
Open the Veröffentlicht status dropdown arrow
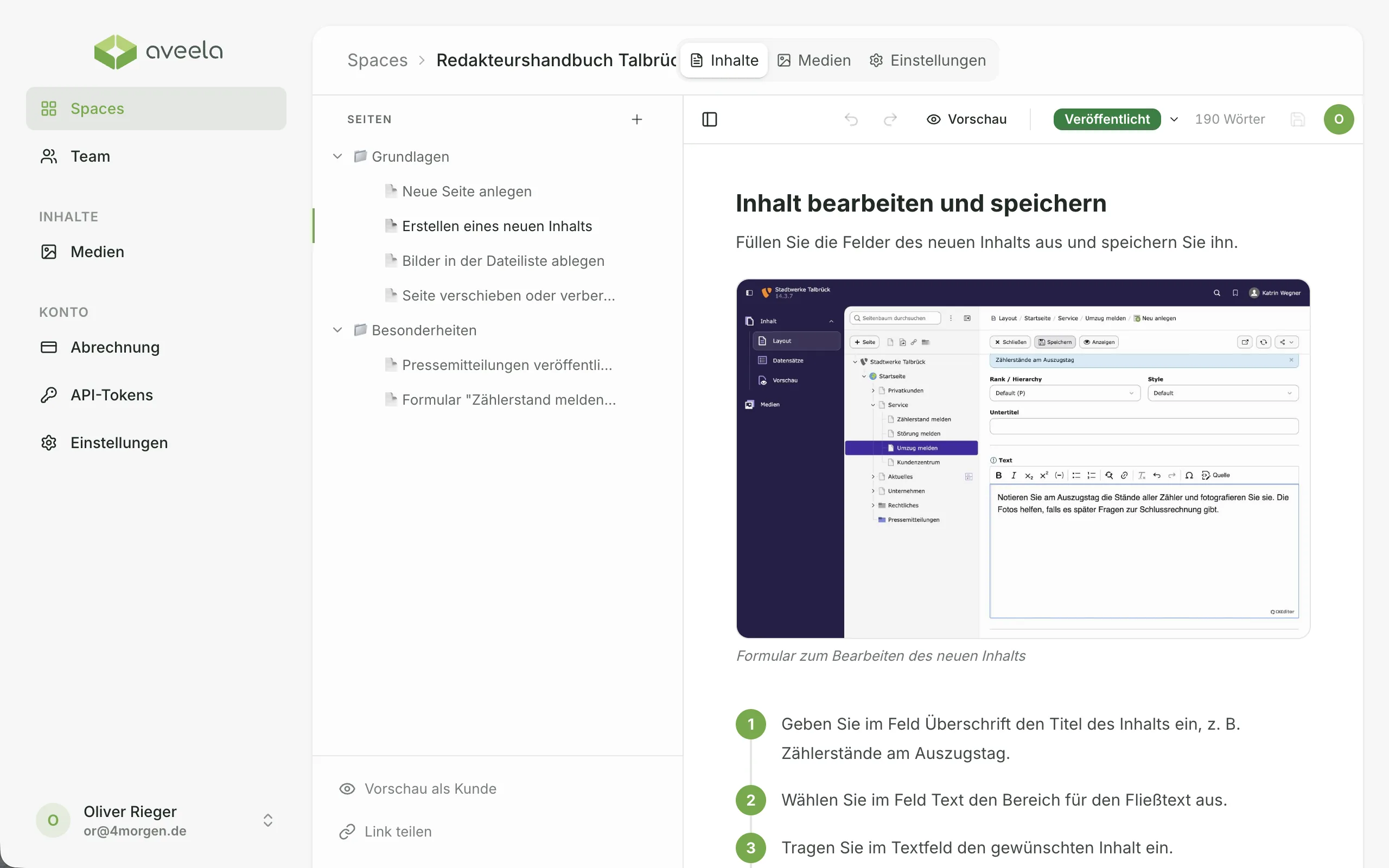pyautogui.click(x=1174, y=119)
